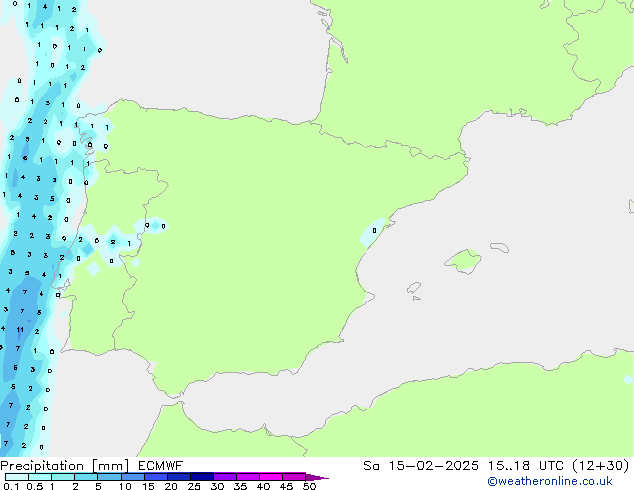Click the 25–30 mm navy legend swatch

coord(202,477)
